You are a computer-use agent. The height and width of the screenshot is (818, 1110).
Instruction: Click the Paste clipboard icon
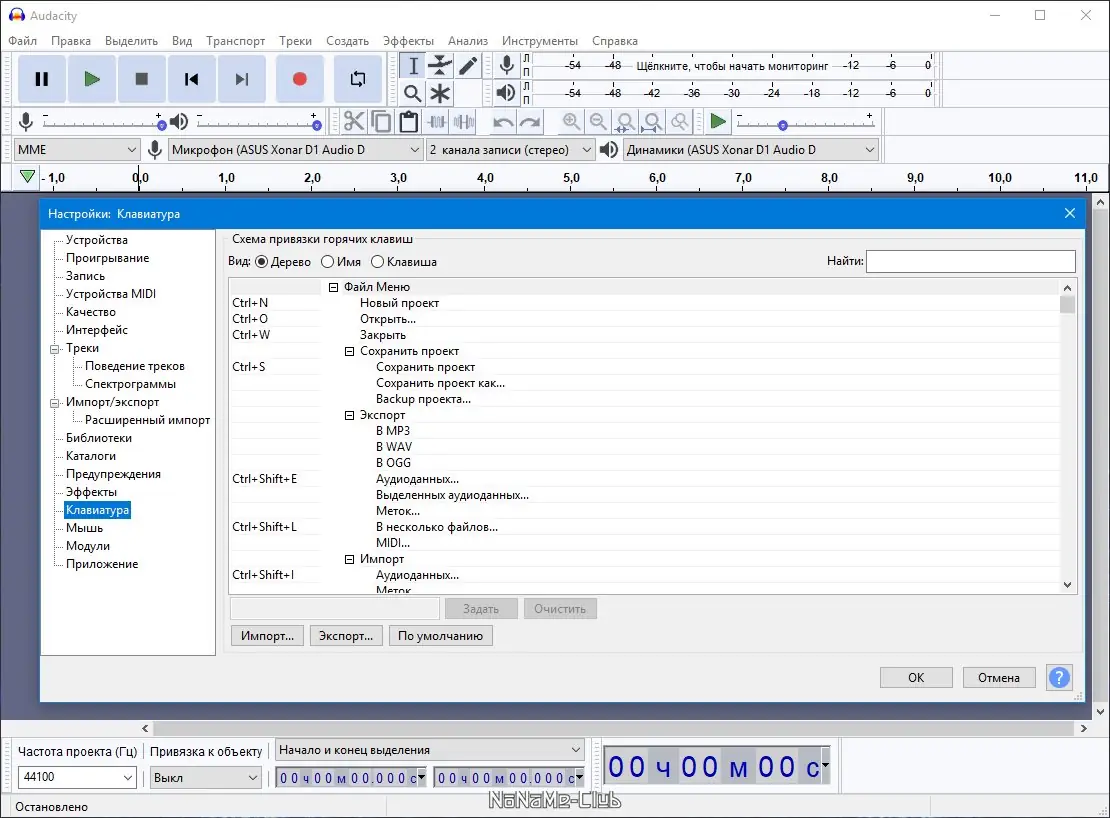pyautogui.click(x=408, y=122)
